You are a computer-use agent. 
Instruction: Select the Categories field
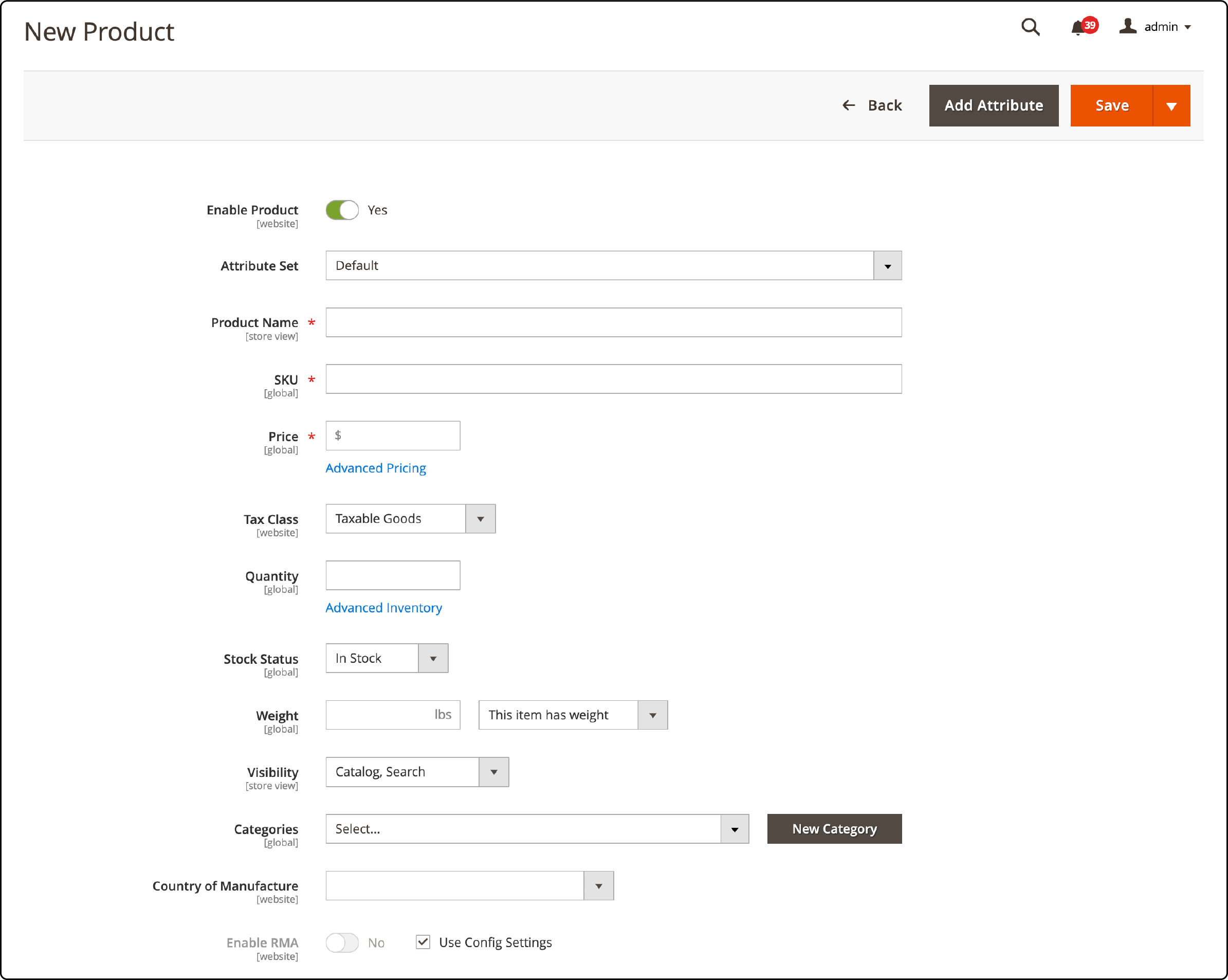[x=537, y=829]
